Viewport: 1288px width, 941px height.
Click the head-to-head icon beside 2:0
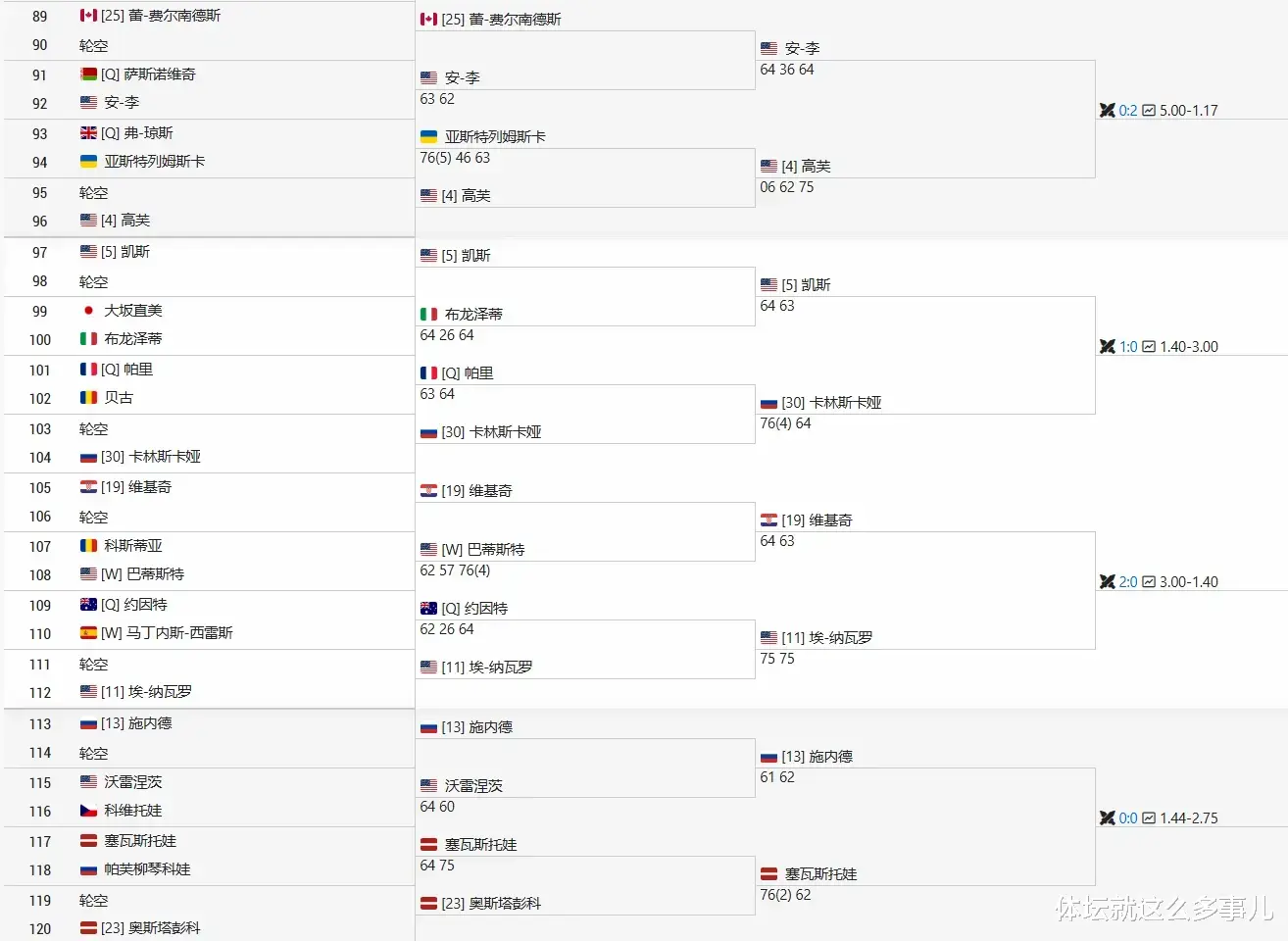pyautogui.click(x=1108, y=582)
